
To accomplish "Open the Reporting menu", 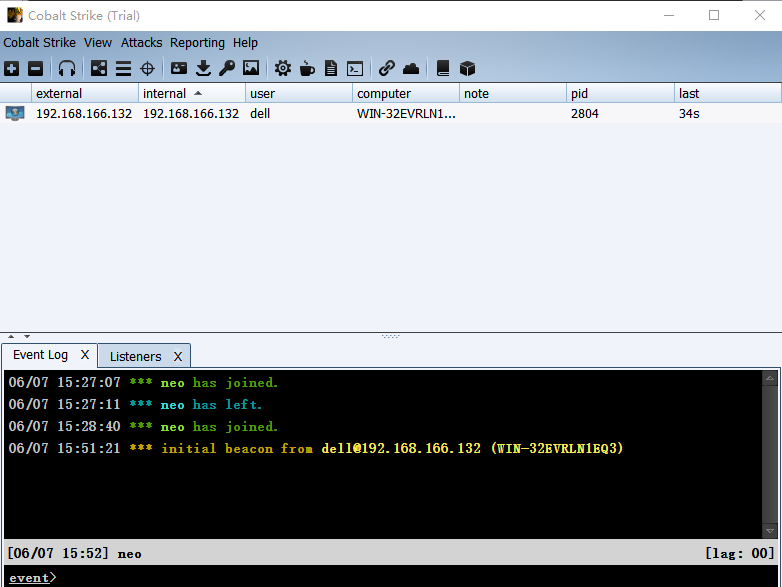I will tap(197, 43).
